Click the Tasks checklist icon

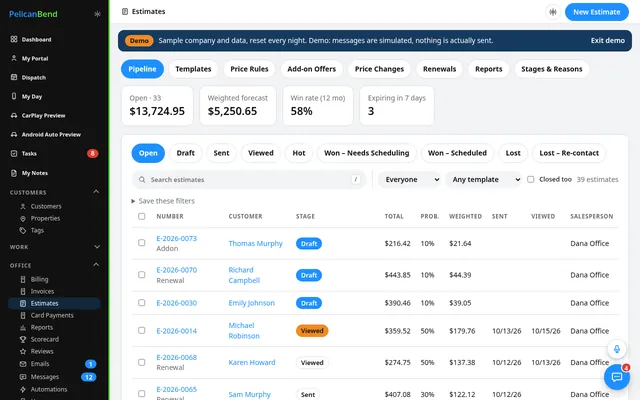[14, 153]
